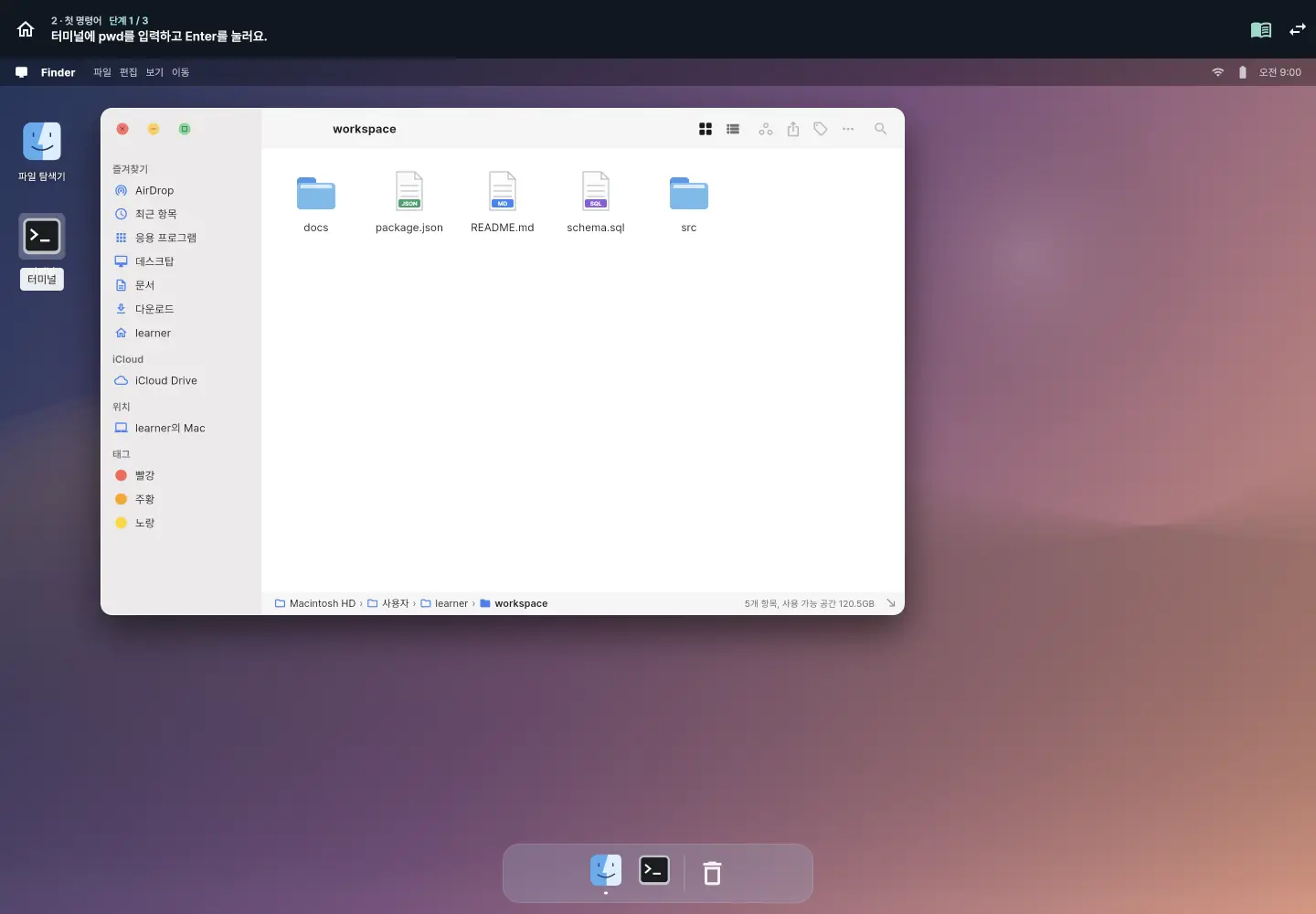The width and height of the screenshot is (1316, 914).
Task: Select the README.md file
Action: click(x=503, y=202)
